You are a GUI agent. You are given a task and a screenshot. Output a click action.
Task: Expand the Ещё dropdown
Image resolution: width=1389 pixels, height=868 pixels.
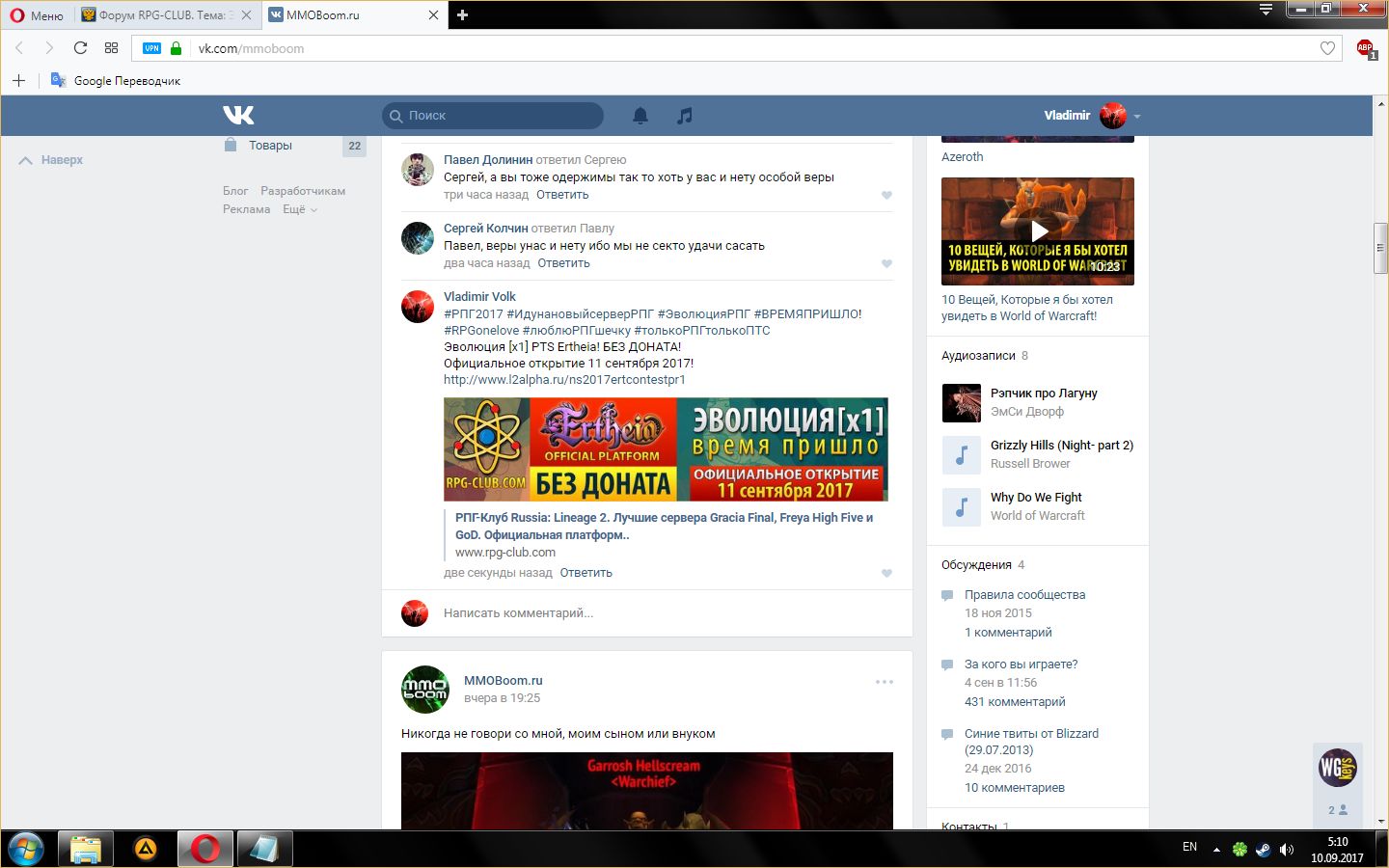[x=299, y=209]
